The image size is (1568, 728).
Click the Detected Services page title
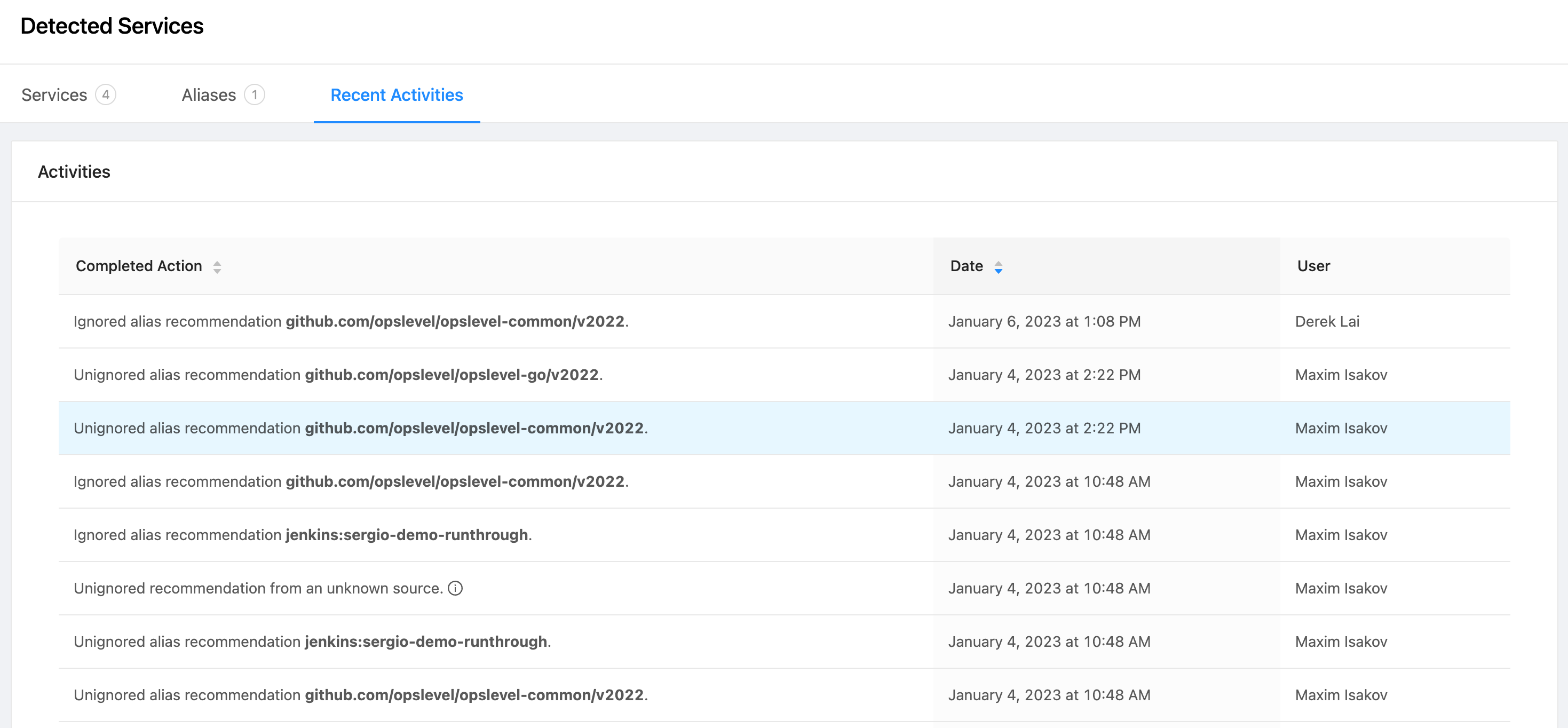[112, 26]
